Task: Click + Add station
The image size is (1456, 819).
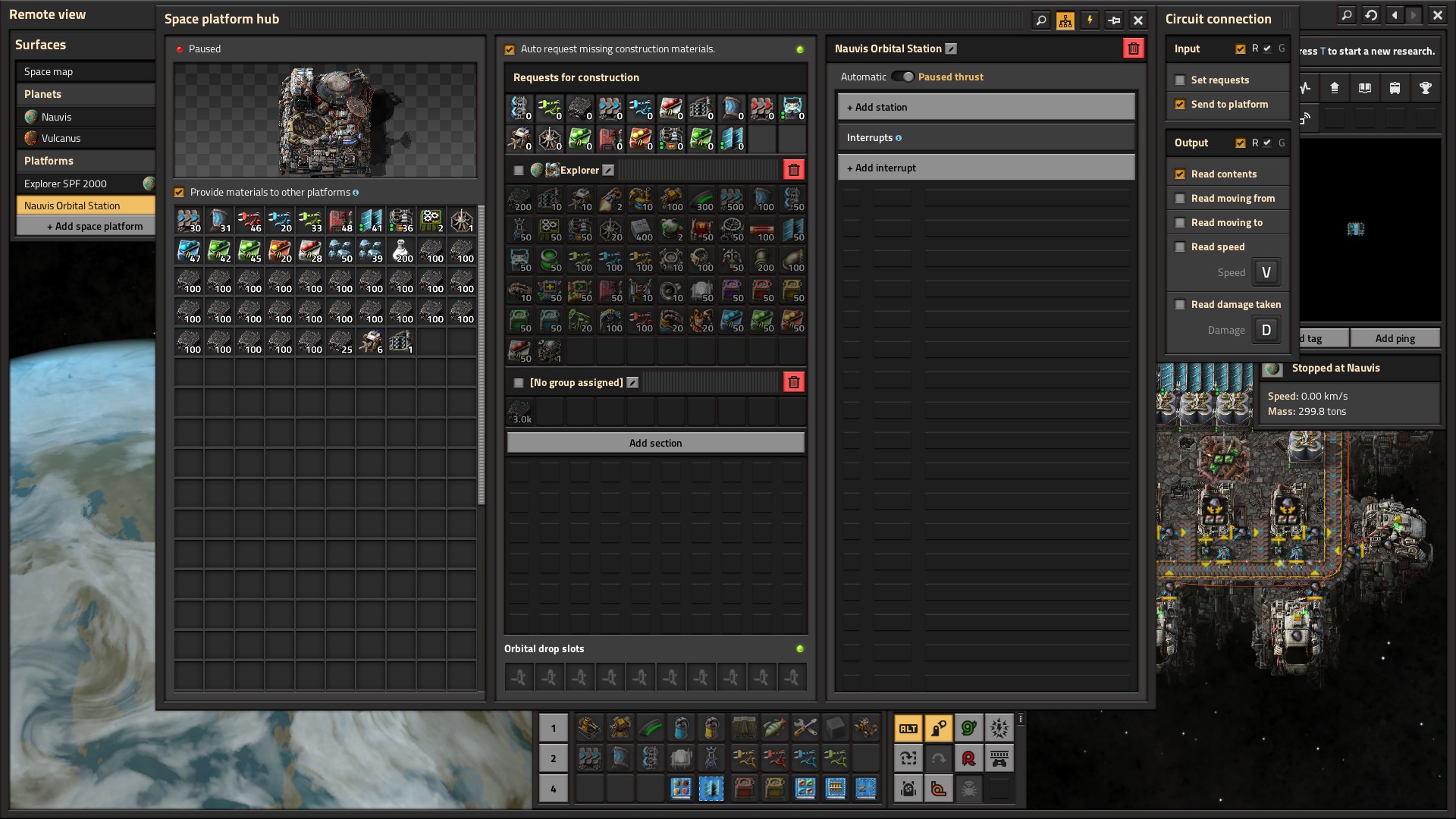Action: coord(986,107)
